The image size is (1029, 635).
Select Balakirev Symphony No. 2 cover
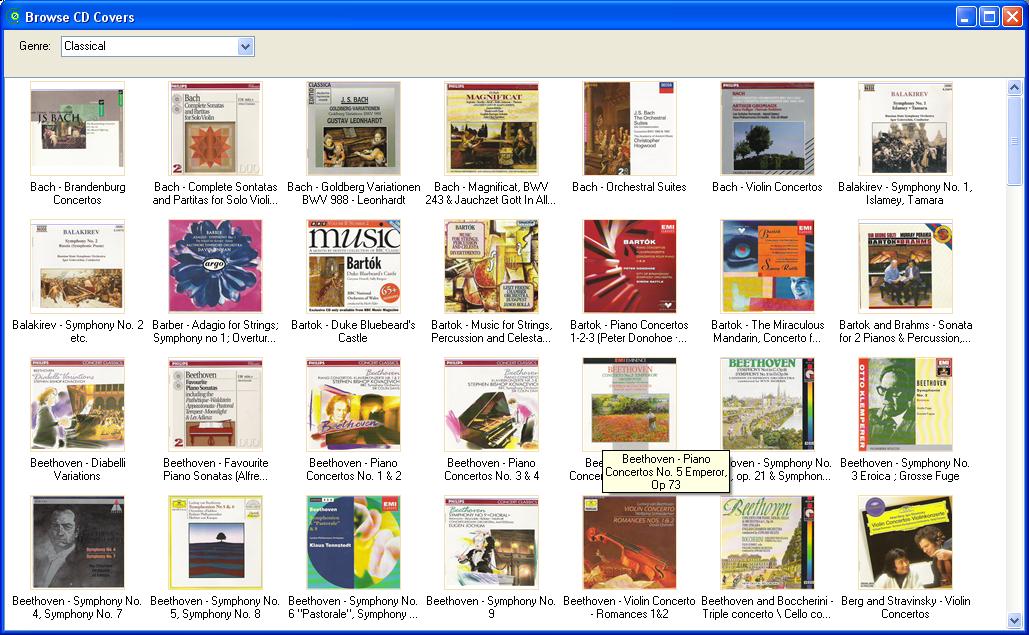(x=77, y=266)
